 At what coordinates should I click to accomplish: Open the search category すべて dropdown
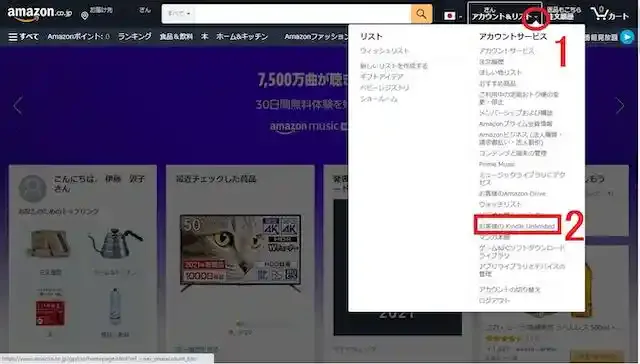click(179, 14)
